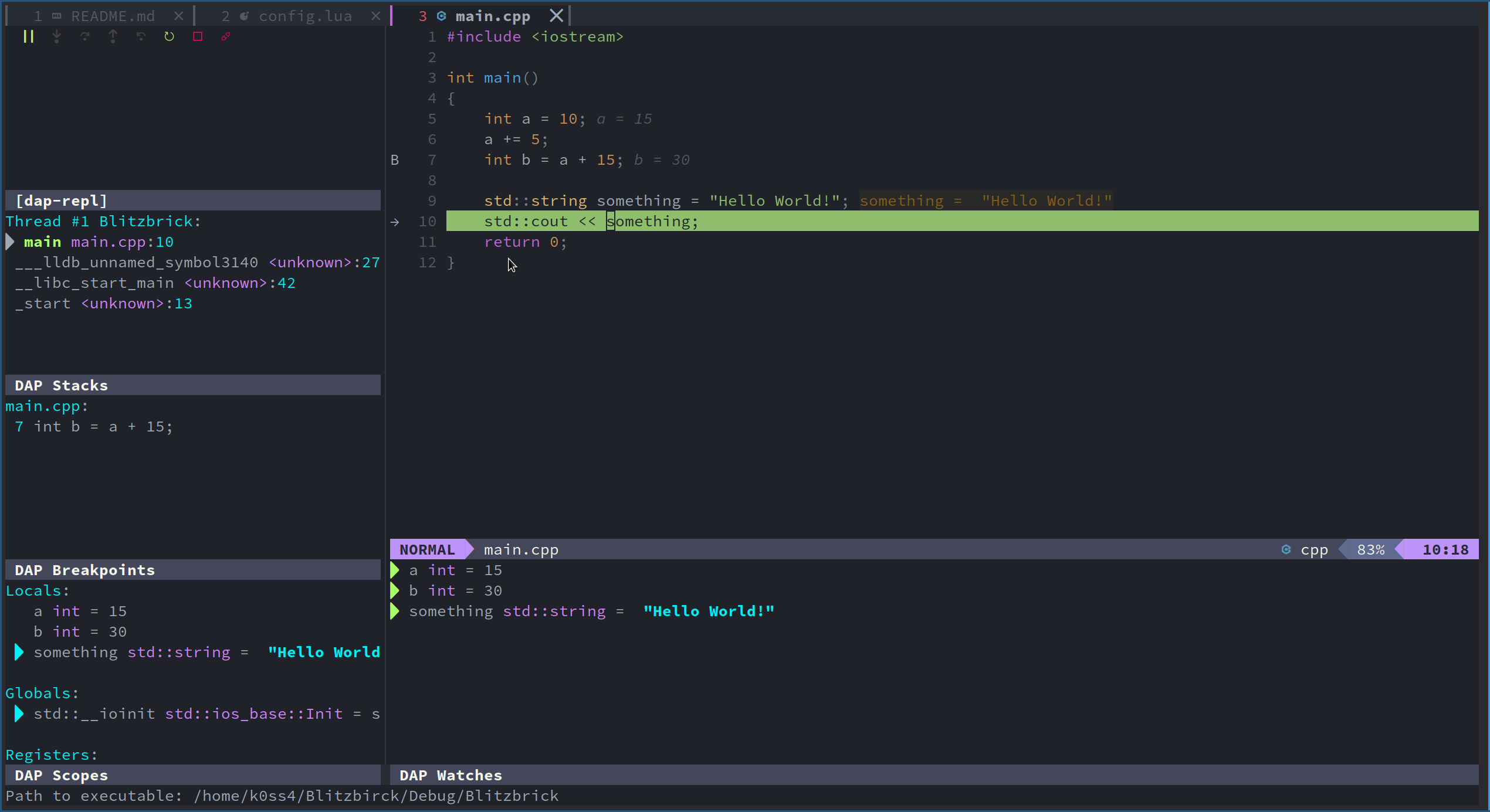
Task: Click the markdown icon on README.md tab
Action: [x=57, y=16]
